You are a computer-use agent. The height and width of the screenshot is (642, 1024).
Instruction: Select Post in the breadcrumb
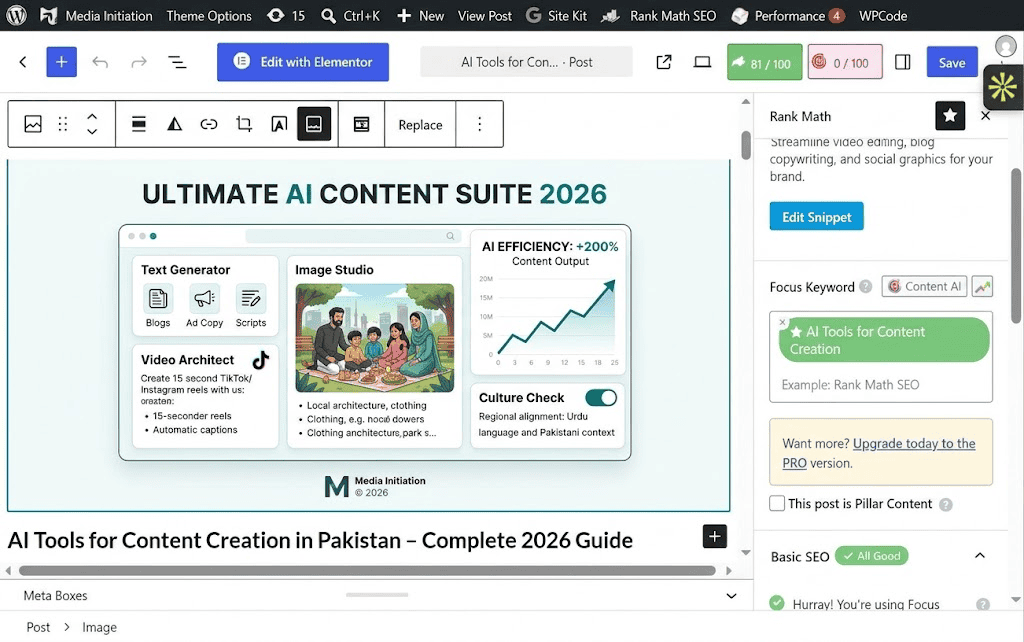(x=38, y=627)
